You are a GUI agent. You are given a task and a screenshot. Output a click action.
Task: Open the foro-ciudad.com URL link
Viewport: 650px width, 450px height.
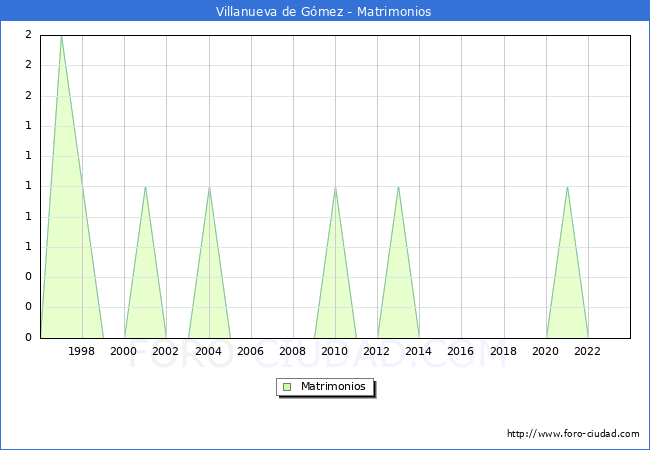click(573, 434)
